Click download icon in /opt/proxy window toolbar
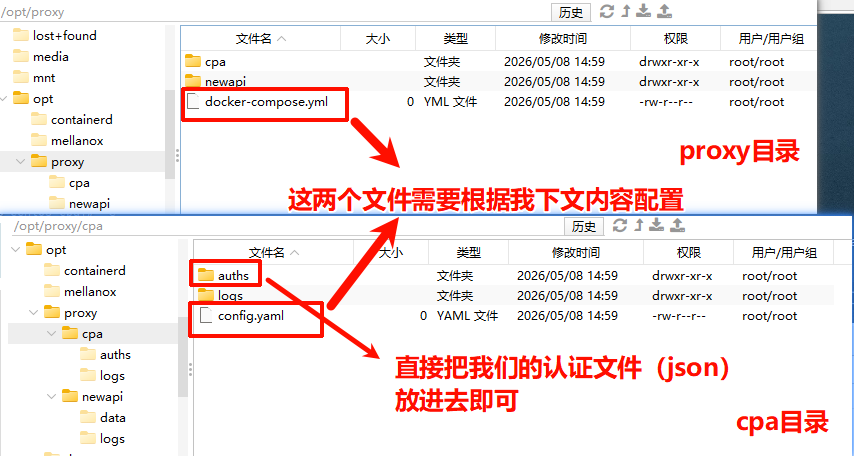The width and height of the screenshot is (854, 456). (644, 11)
